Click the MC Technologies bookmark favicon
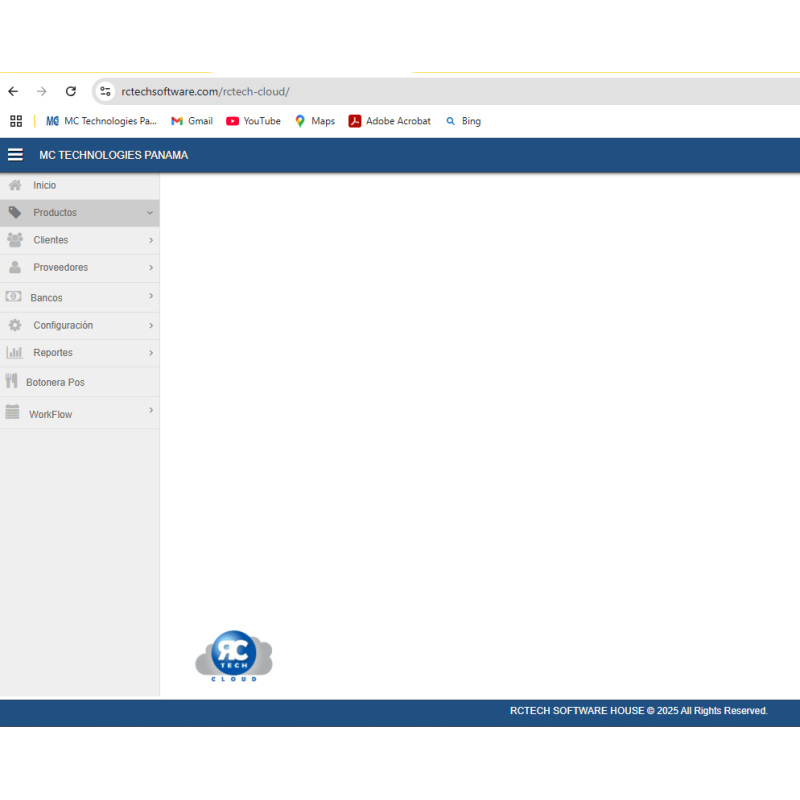The height and width of the screenshot is (800, 800). point(52,121)
